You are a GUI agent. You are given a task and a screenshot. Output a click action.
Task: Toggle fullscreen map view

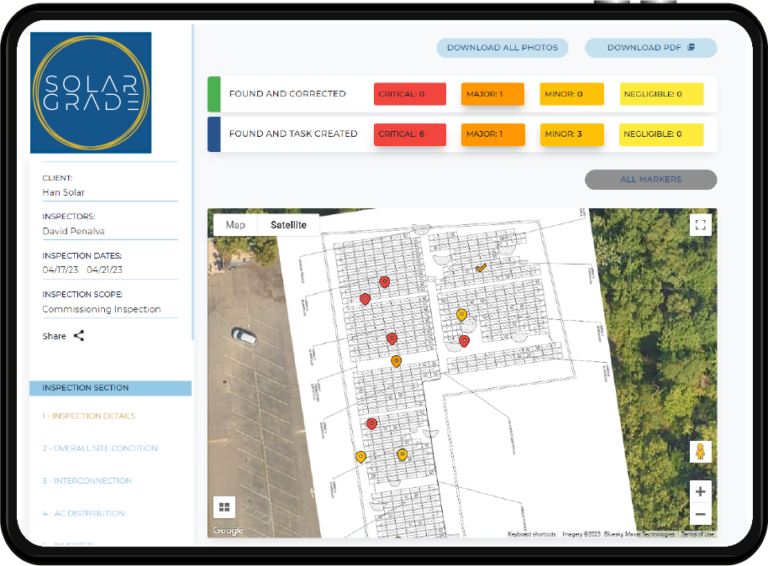700,225
